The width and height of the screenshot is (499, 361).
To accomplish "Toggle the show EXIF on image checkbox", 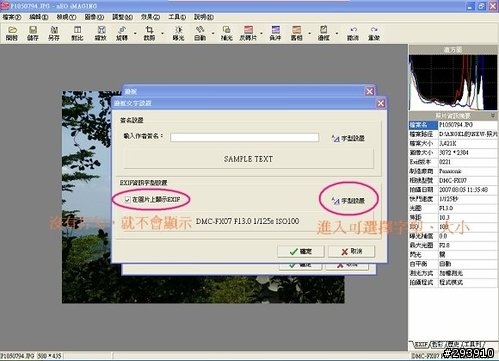I will (x=127, y=200).
